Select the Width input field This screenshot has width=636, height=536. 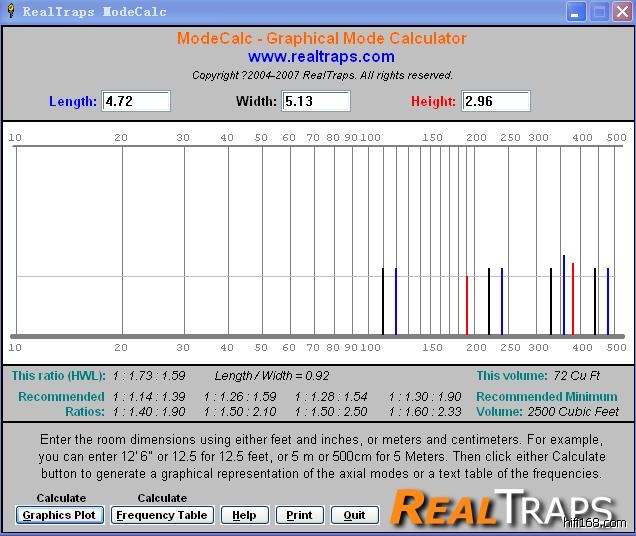pyautogui.click(x=316, y=101)
